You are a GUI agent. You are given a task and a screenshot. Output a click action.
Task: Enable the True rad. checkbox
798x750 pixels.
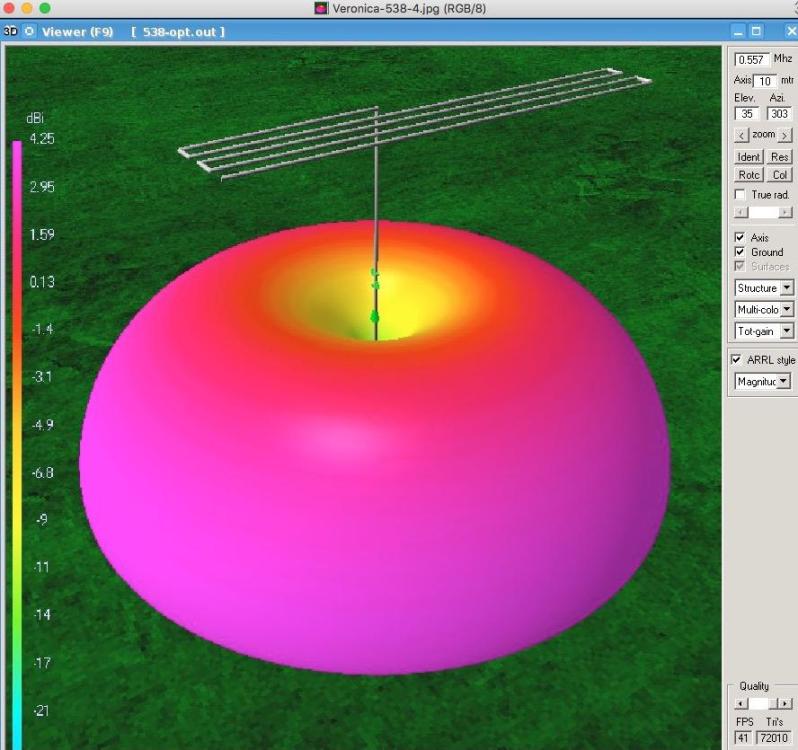point(740,194)
